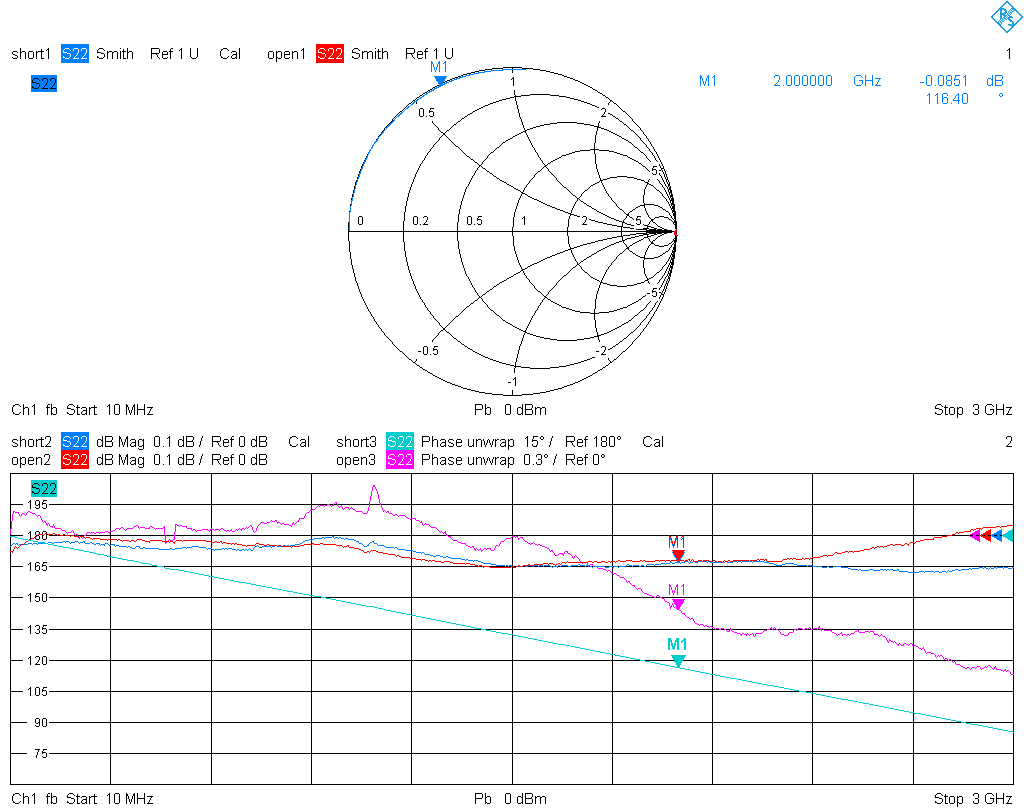Click the S22 tag inside Smith chart diagram
The width and height of the screenshot is (1024, 812).
(x=44, y=84)
